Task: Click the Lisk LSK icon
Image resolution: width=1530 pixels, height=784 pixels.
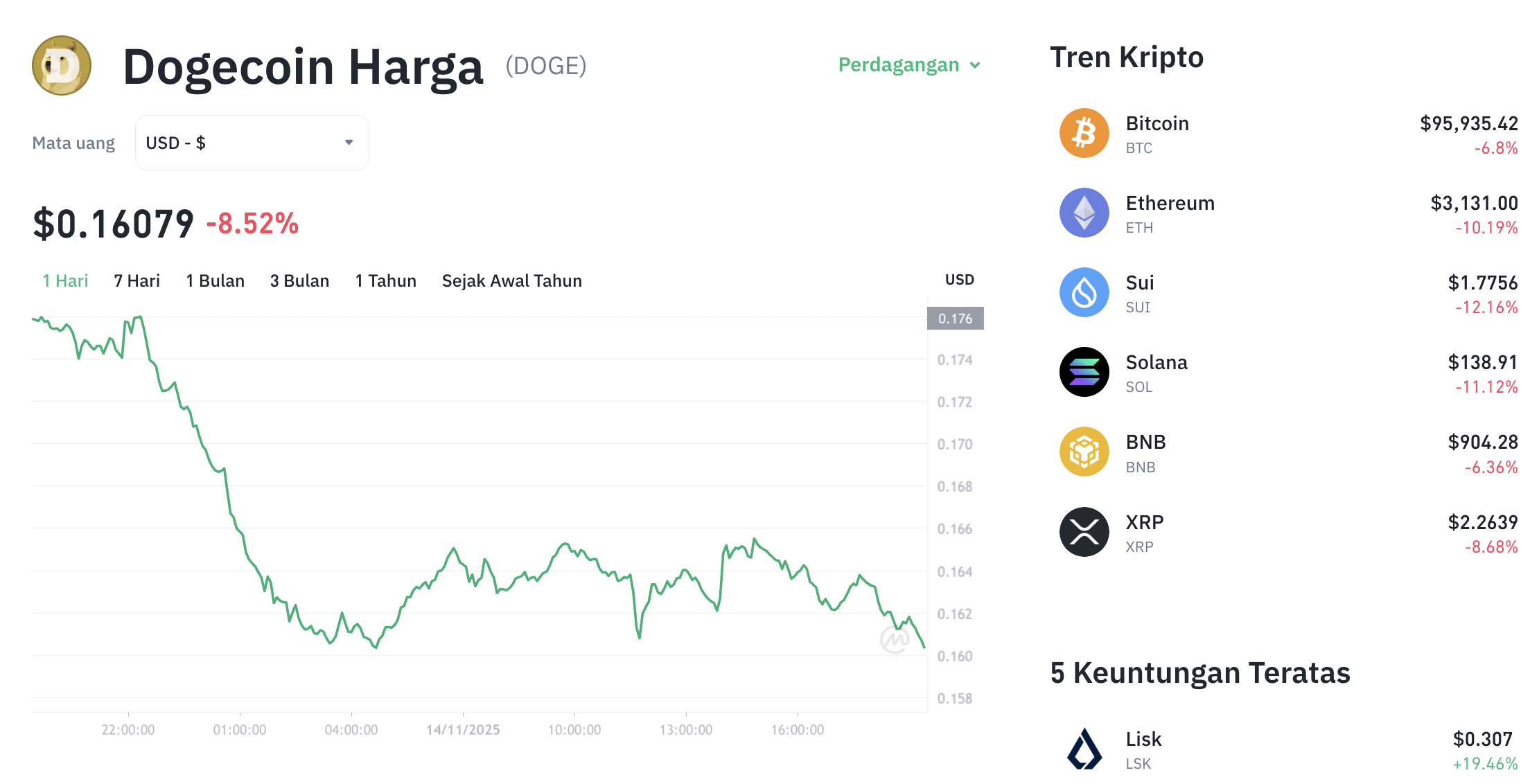Action: click(1084, 749)
